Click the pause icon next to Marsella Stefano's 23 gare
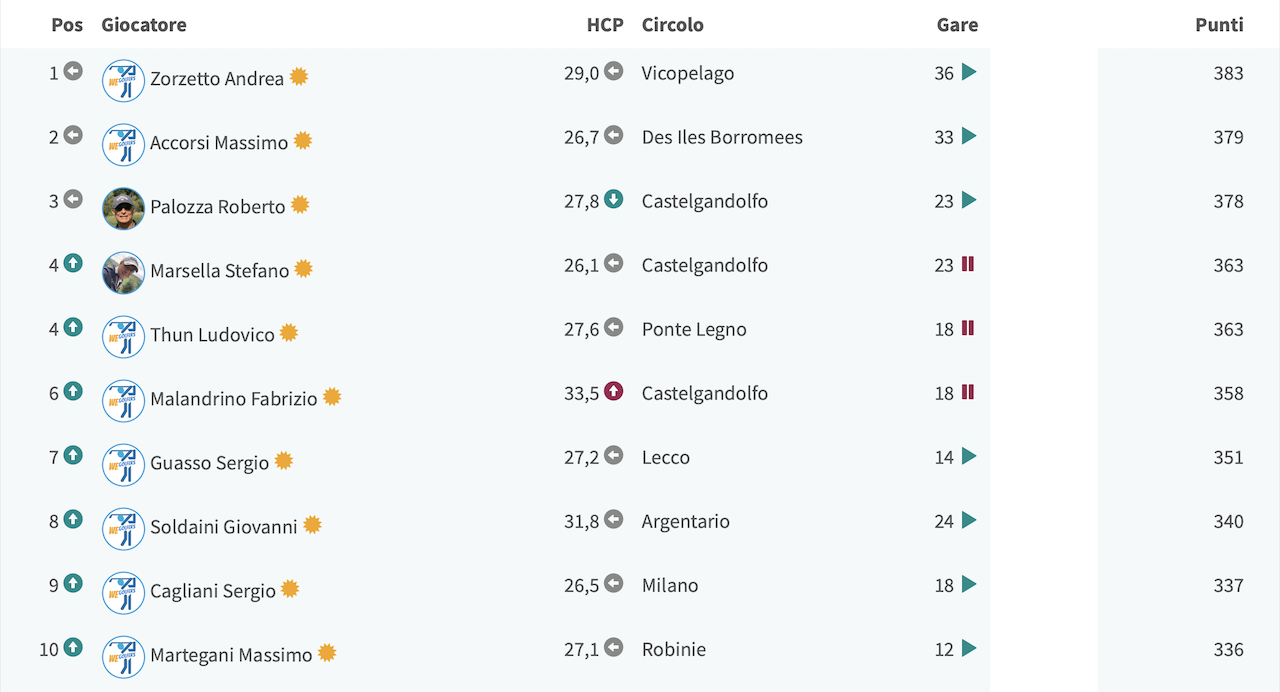1280x692 pixels. tap(968, 264)
